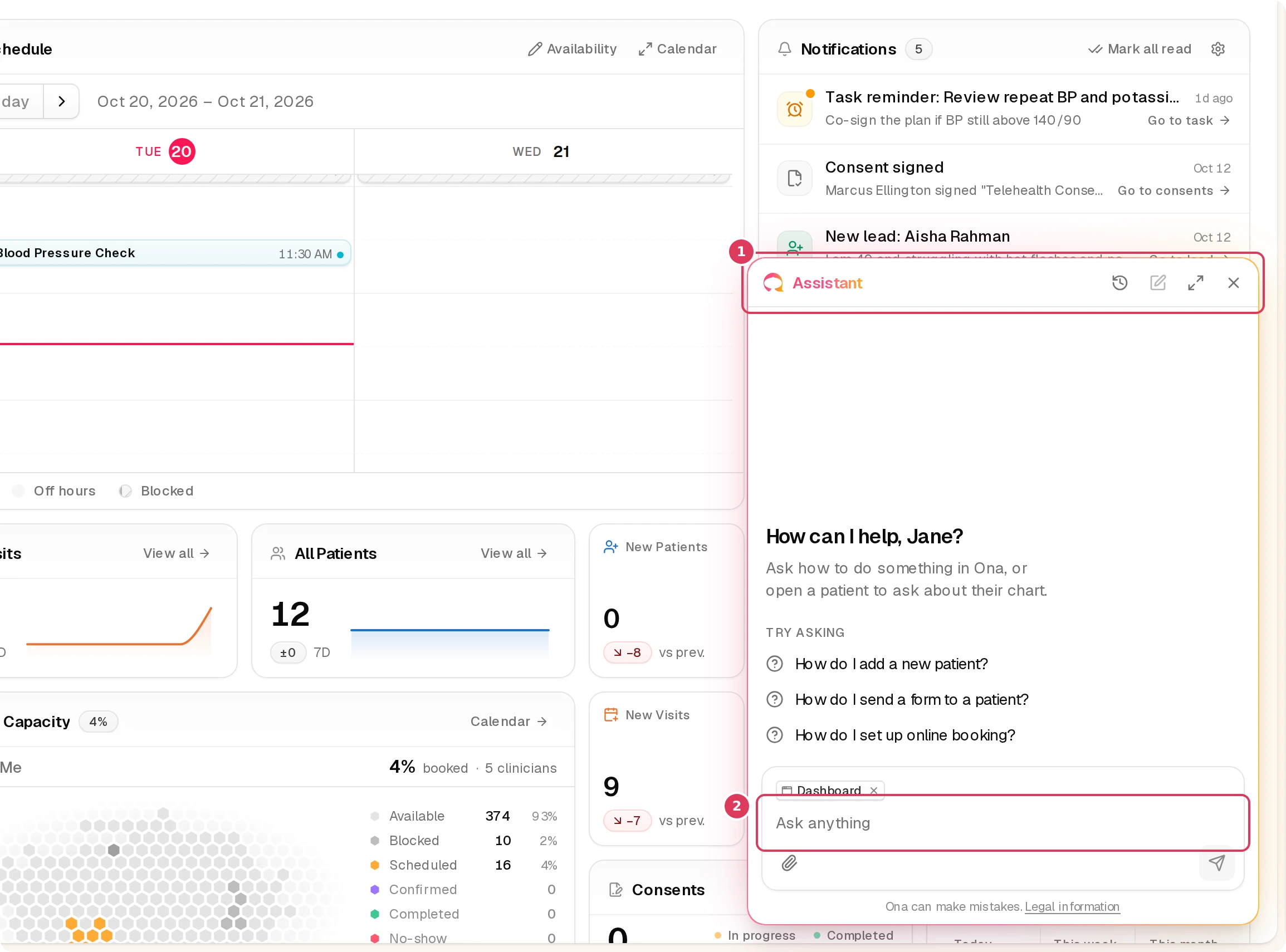Viewport: 1286px width, 952px height.
Task: Click the task reminder alarm icon
Action: (794, 109)
